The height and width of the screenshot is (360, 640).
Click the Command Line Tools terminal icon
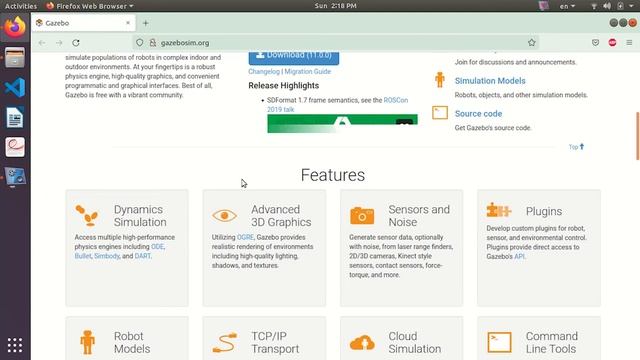(499, 342)
